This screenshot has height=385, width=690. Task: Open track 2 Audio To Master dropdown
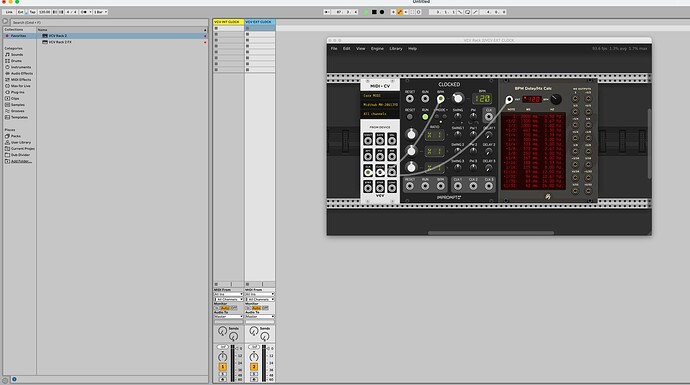point(260,316)
